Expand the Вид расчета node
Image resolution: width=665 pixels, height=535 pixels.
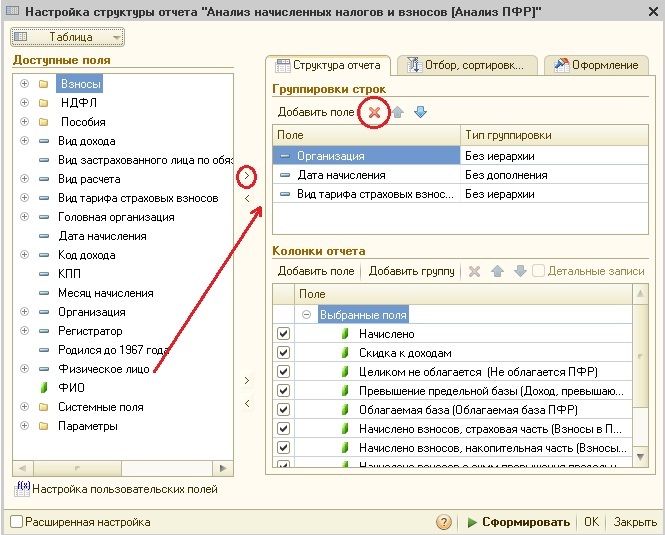[24, 179]
